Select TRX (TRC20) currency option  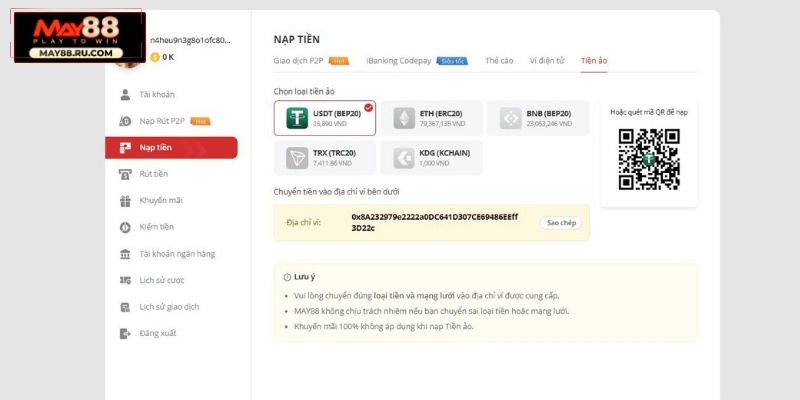coord(324,158)
